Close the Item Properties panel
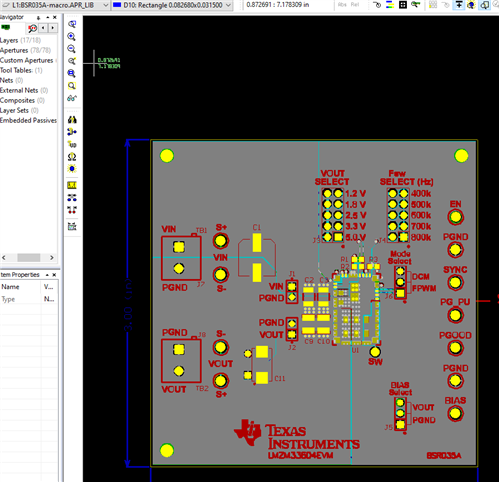This screenshot has width=499, height=482. 54,275
